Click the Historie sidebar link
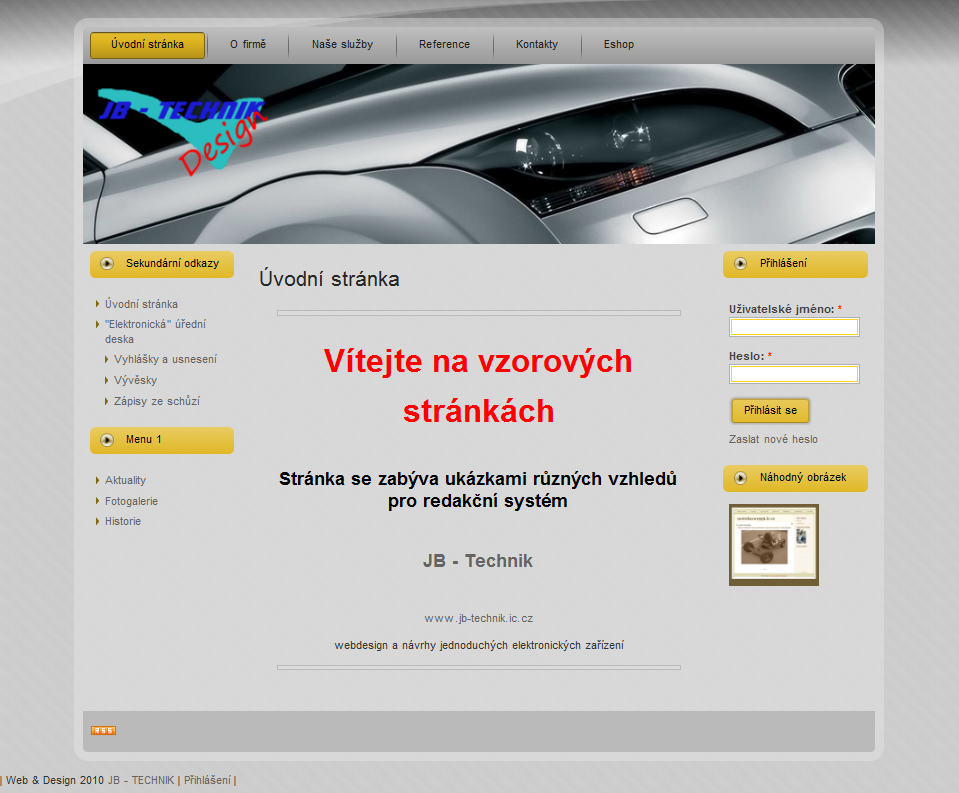959x793 pixels. pos(123,522)
